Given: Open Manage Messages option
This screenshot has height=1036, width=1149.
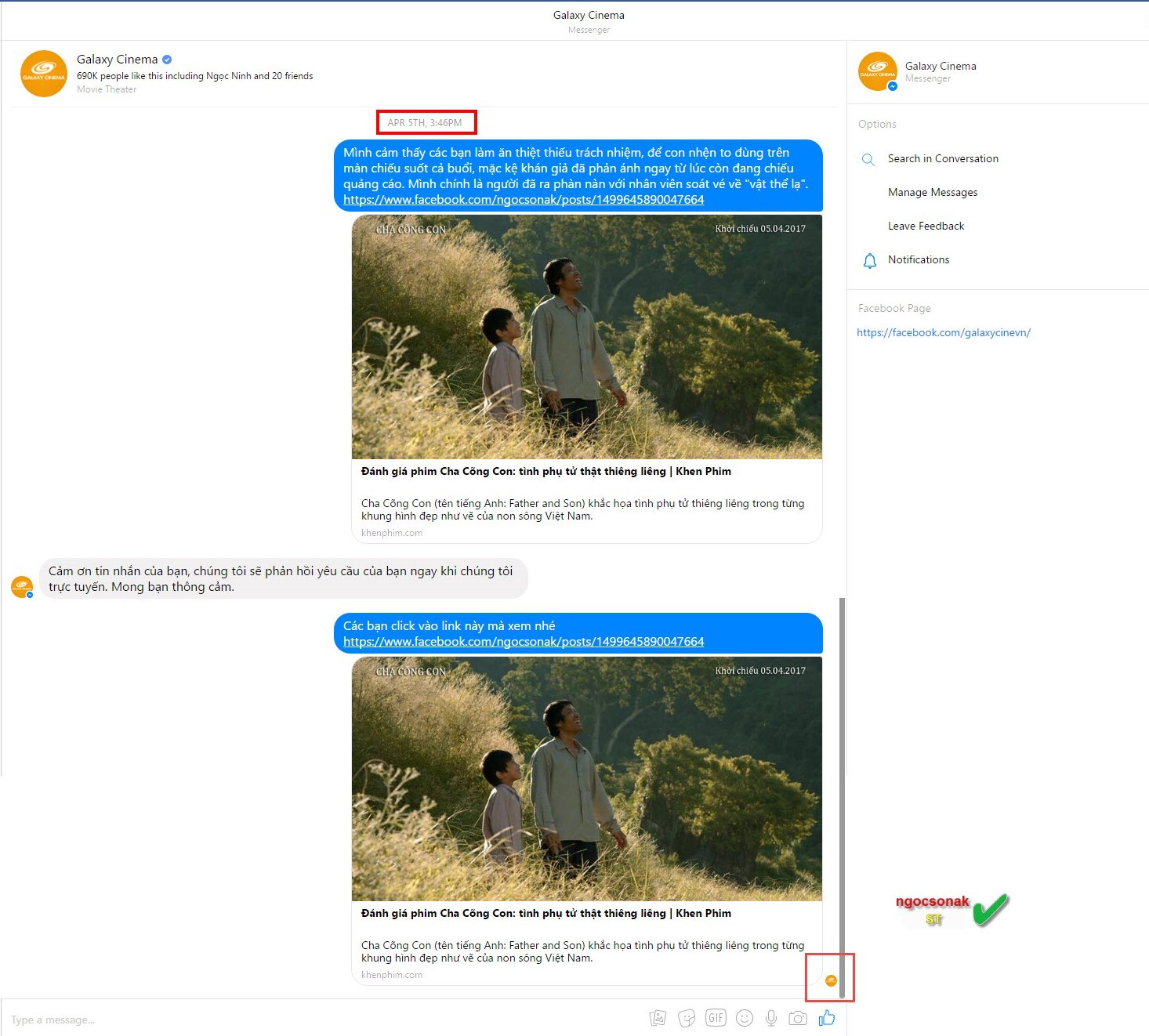Looking at the screenshot, I should [x=933, y=192].
